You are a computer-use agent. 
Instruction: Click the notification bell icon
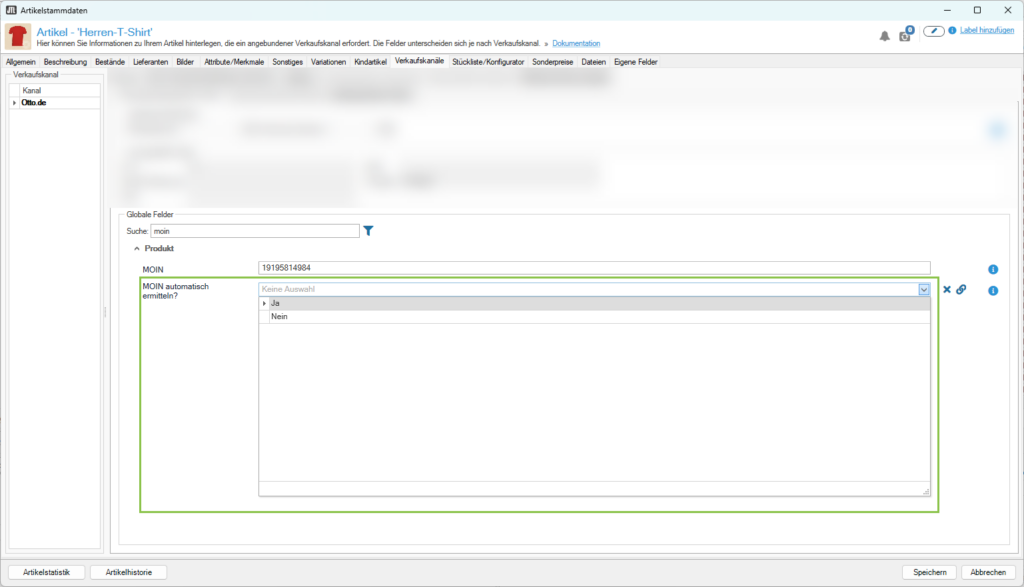pos(884,36)
